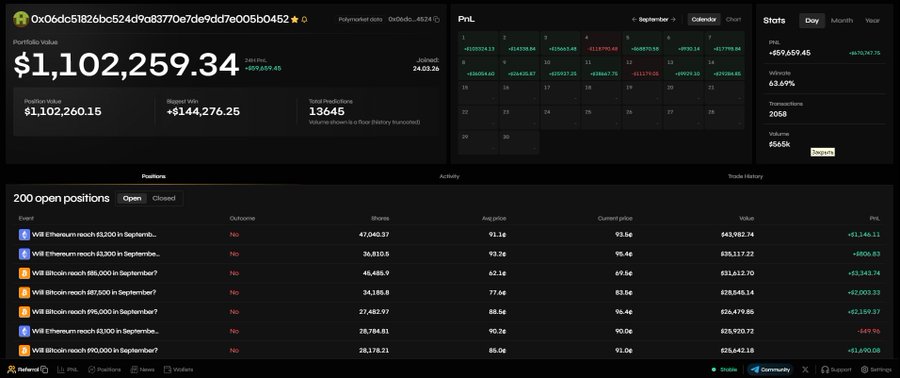Toggle the gold star favorite icon

click(295, 20)
